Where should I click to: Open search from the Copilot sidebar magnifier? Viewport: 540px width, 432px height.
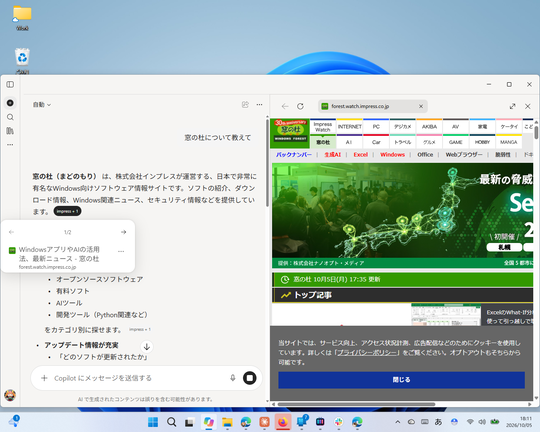(10, 117)
